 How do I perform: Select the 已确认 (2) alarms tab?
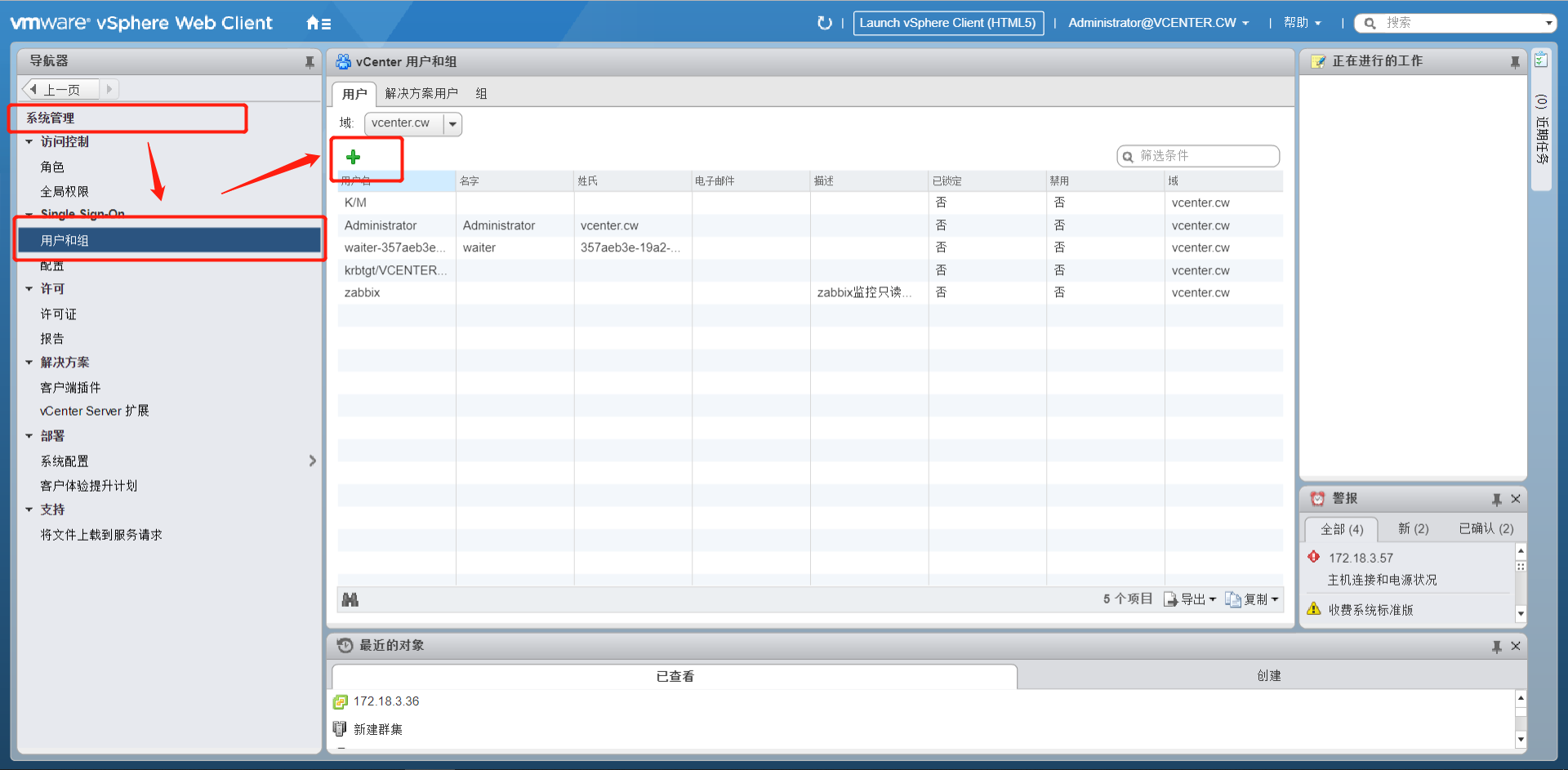click(x=1486, y=529)
